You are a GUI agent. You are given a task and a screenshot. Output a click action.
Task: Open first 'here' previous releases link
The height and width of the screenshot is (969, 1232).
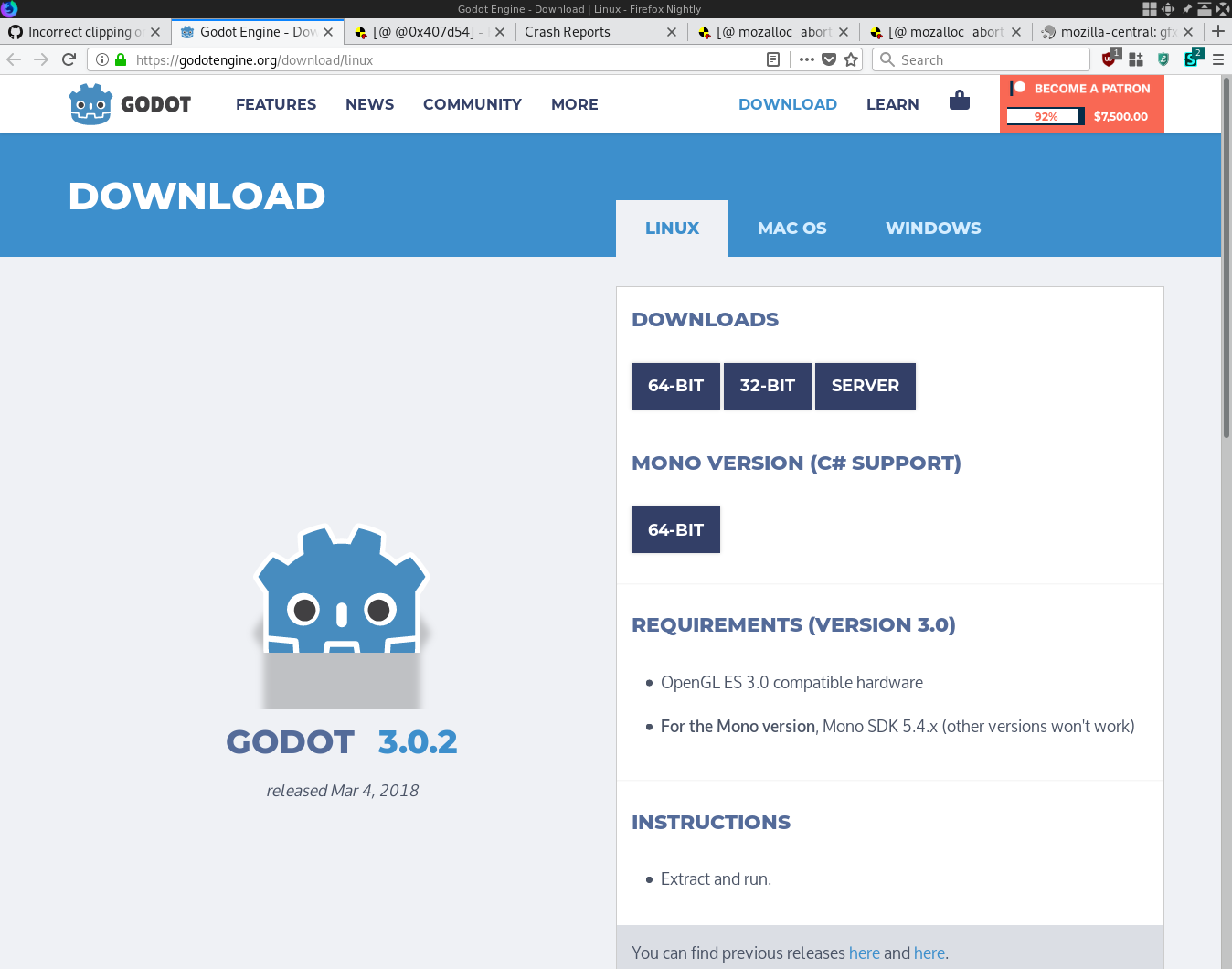pyautogui.click(x=864, y=953)
